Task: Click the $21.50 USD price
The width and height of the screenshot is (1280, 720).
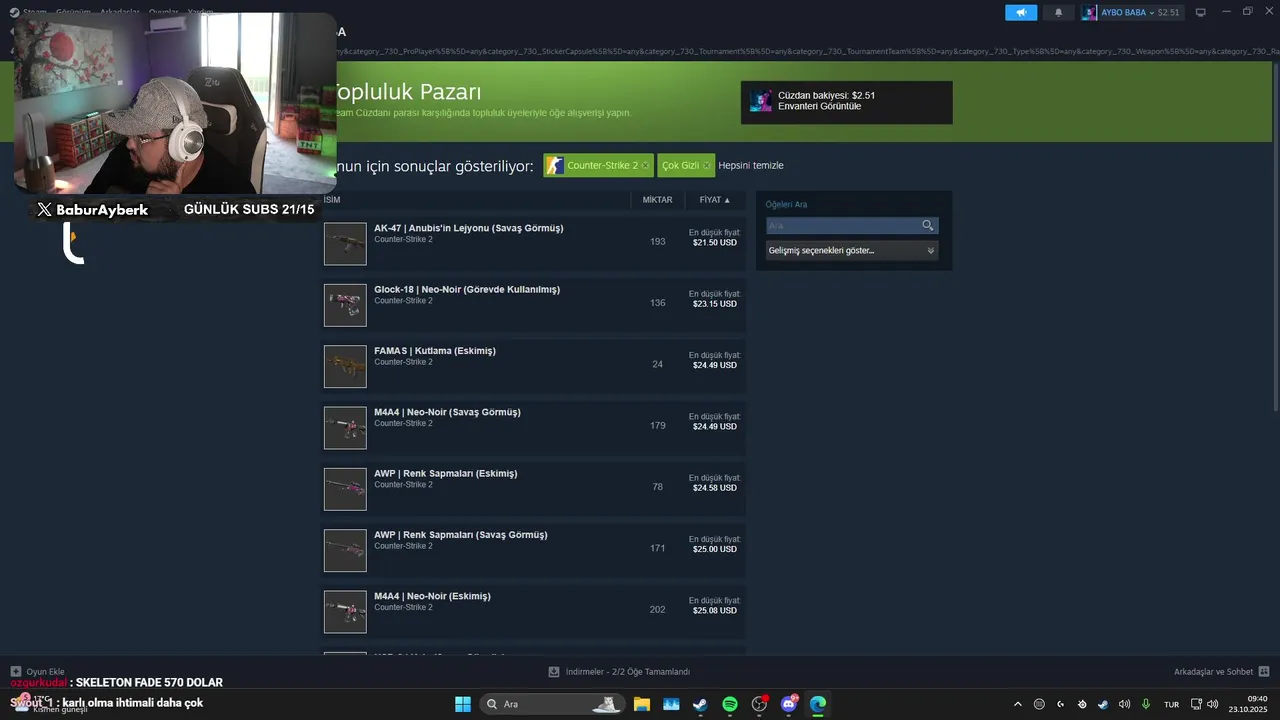Action: coord(715,243)
